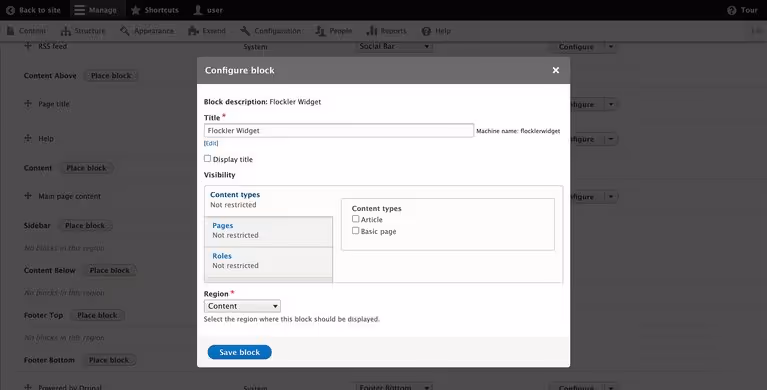Image resolution: width=767 pixels, height=390 pixels.
Task: Click the Content page icon in admin menu
Action: pos(11,31)
